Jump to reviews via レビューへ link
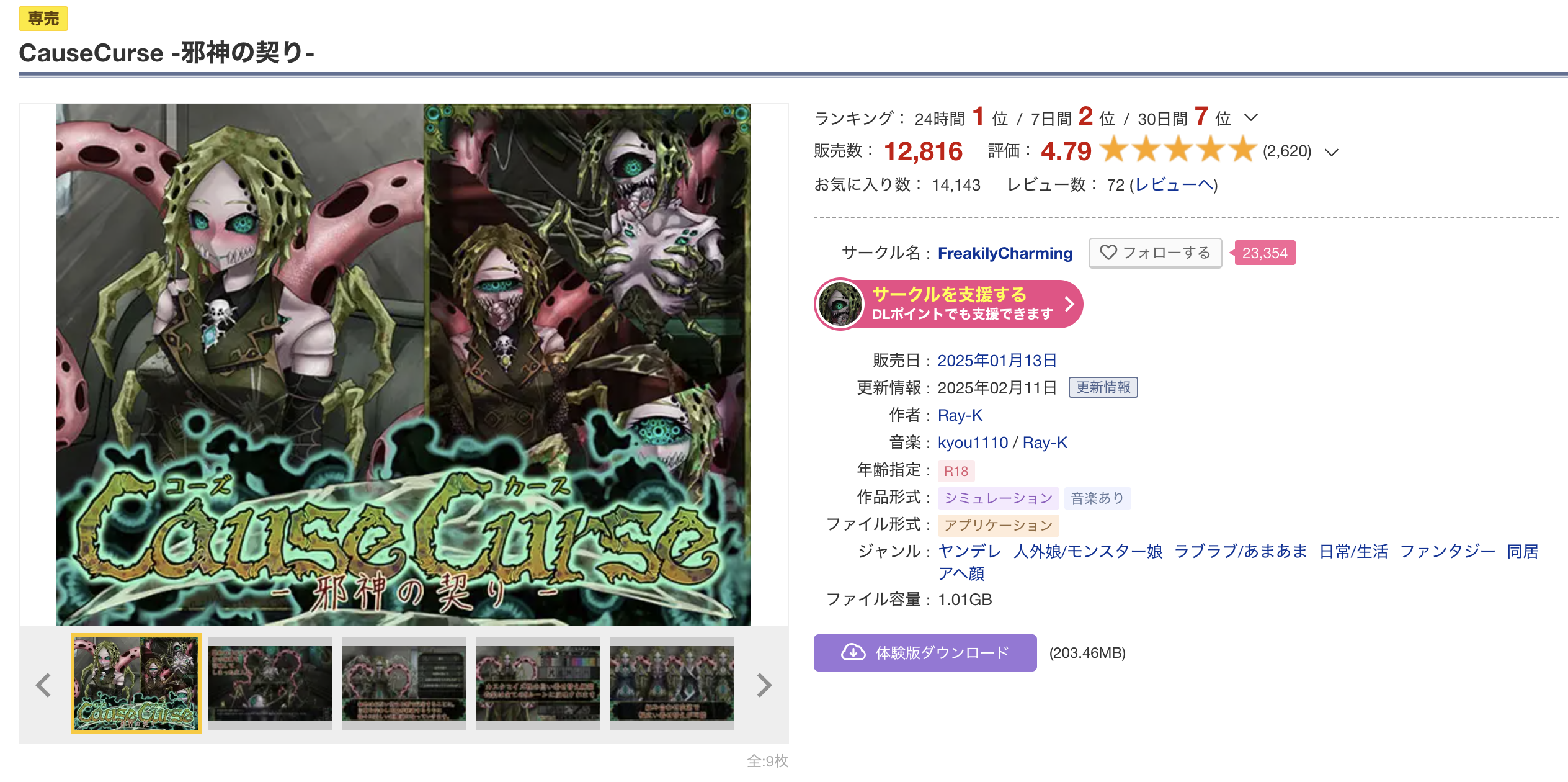 (x=1174, y=185)
